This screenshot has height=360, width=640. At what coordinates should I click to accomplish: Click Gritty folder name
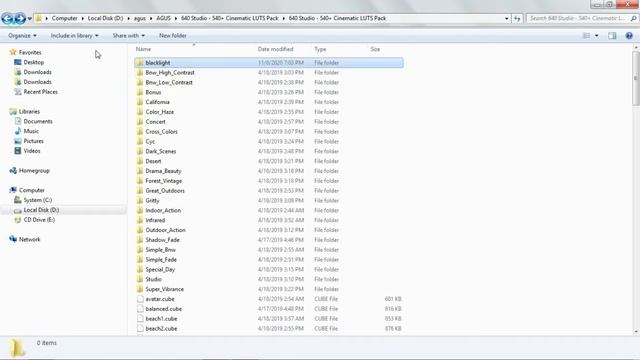coord(152,200)
